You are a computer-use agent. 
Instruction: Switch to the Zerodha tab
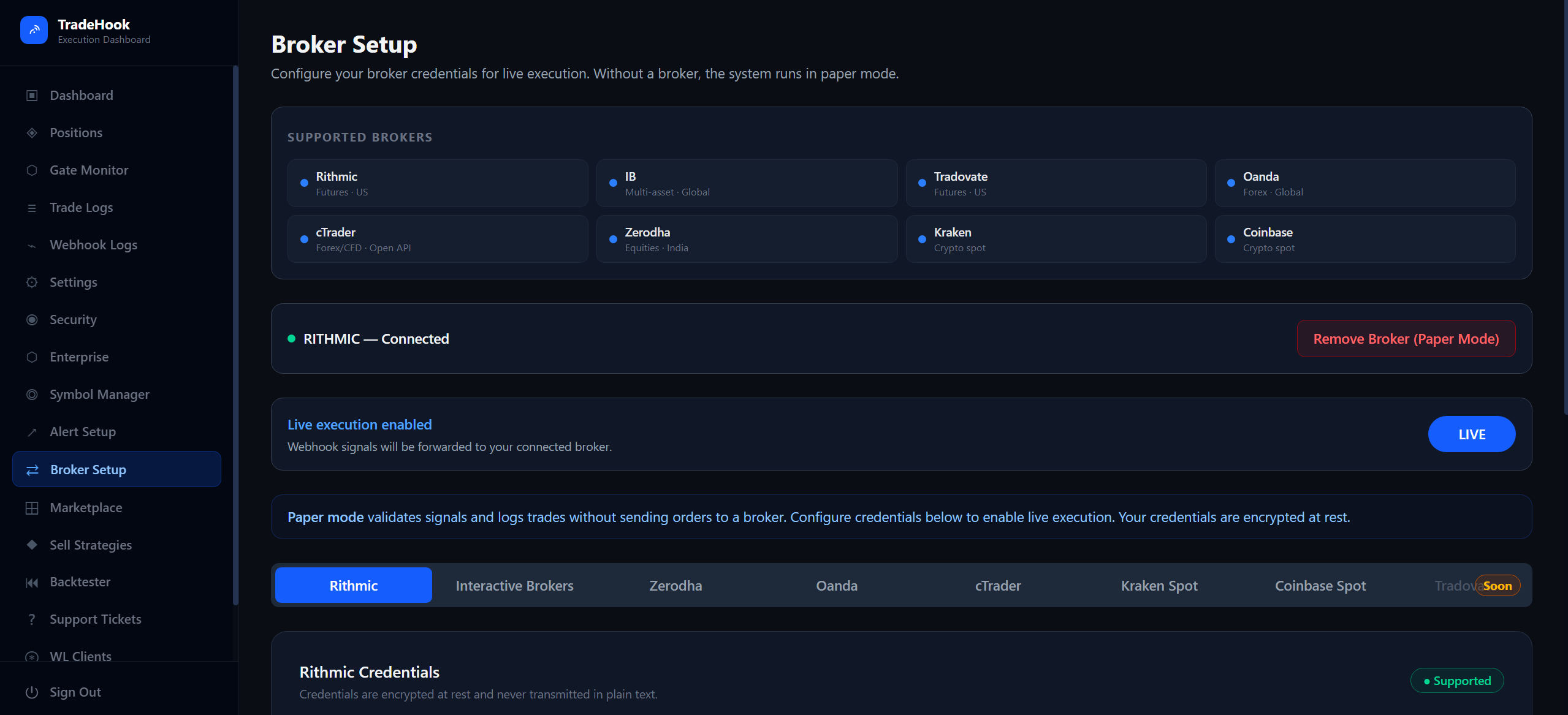click(676, 586)
